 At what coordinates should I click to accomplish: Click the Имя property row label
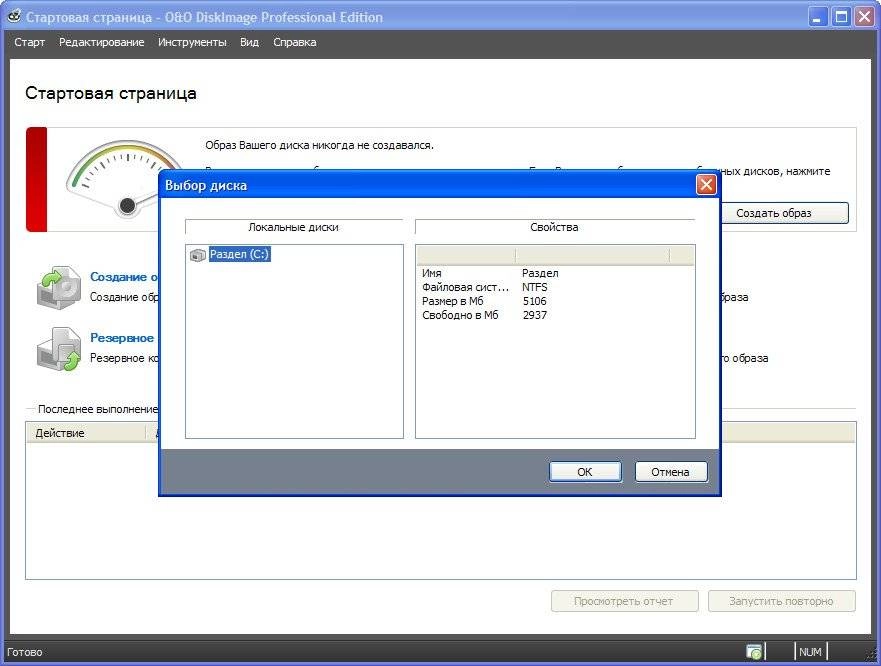coord(432,273)
